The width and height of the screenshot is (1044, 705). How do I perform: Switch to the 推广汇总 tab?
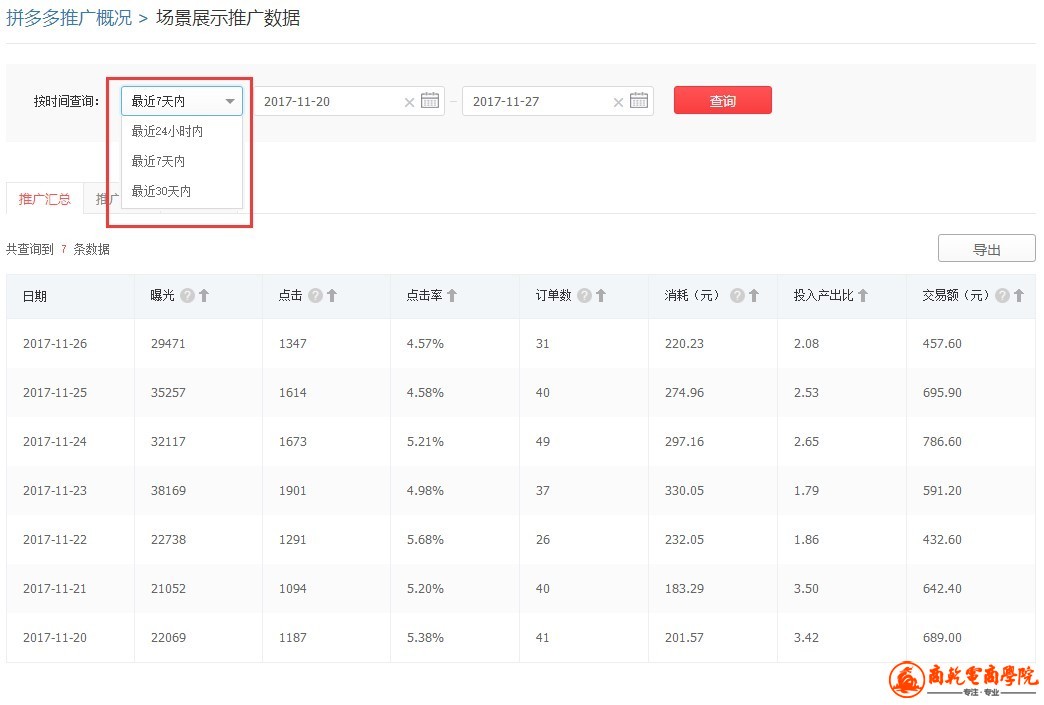[x=45, y=198]
